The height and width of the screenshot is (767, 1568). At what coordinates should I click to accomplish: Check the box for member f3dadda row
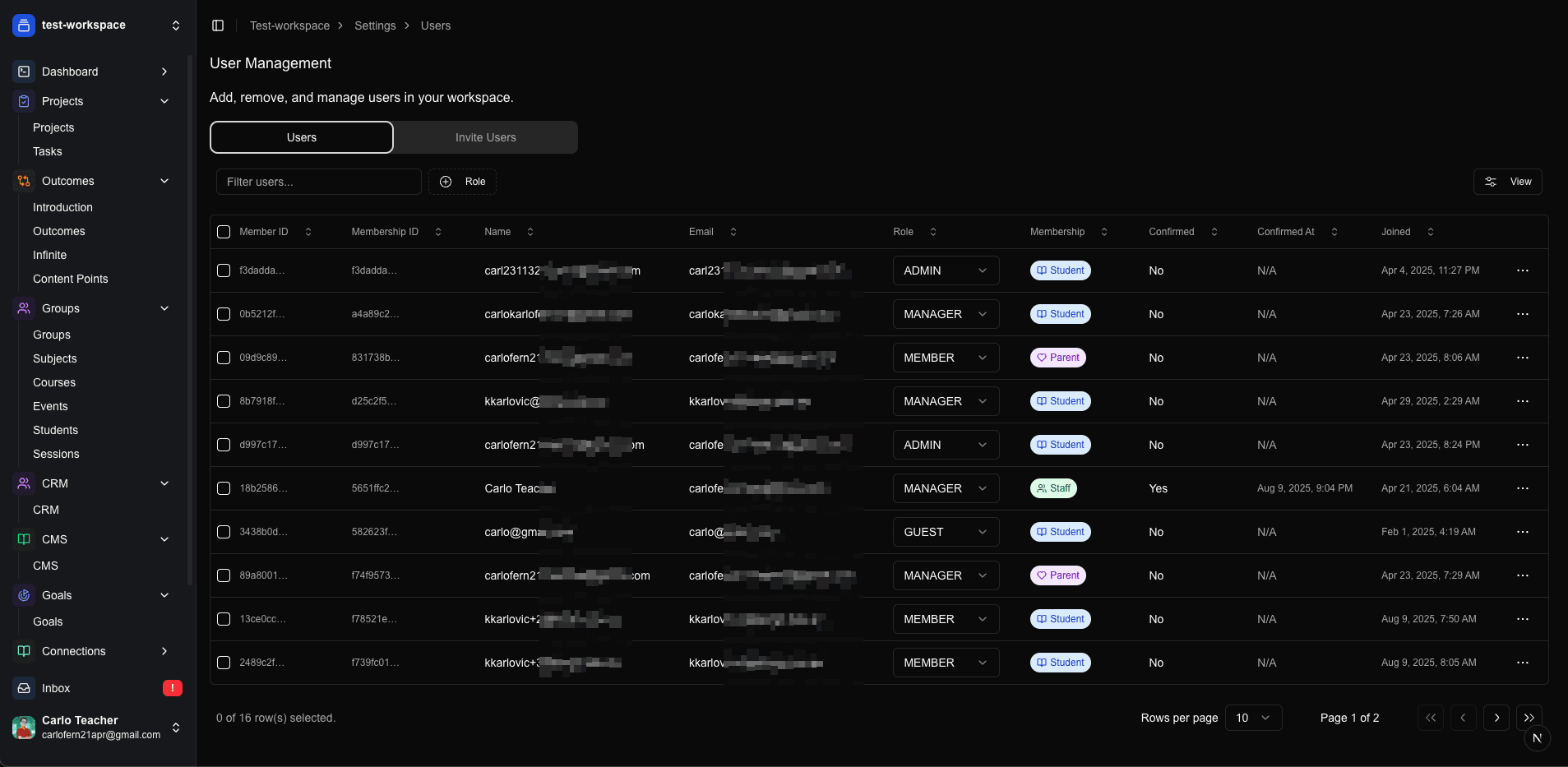[224, 270]
